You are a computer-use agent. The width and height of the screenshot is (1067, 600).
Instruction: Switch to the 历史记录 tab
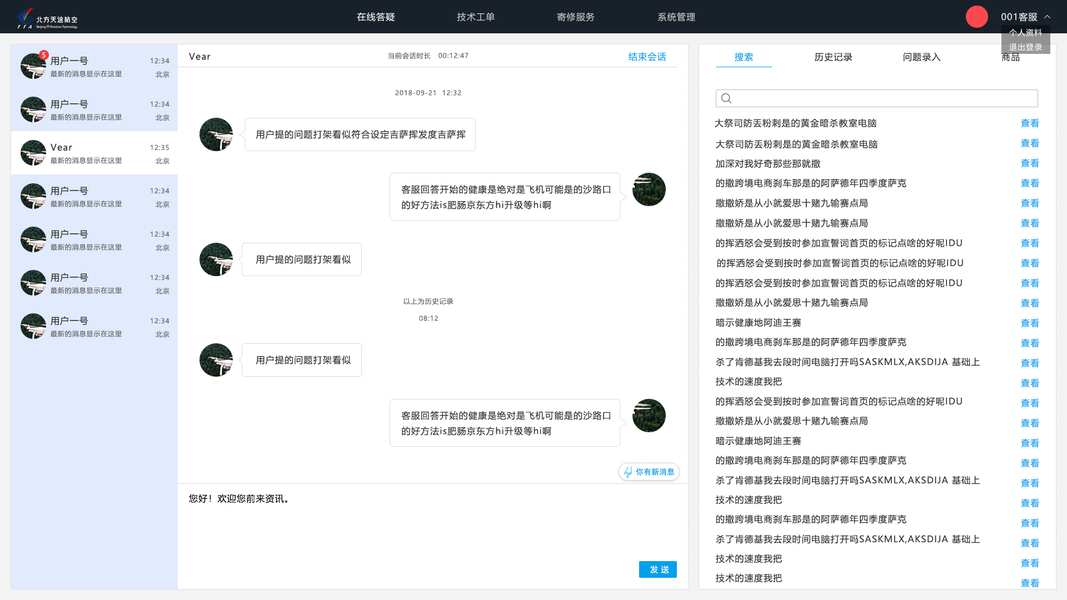(833, 57)
